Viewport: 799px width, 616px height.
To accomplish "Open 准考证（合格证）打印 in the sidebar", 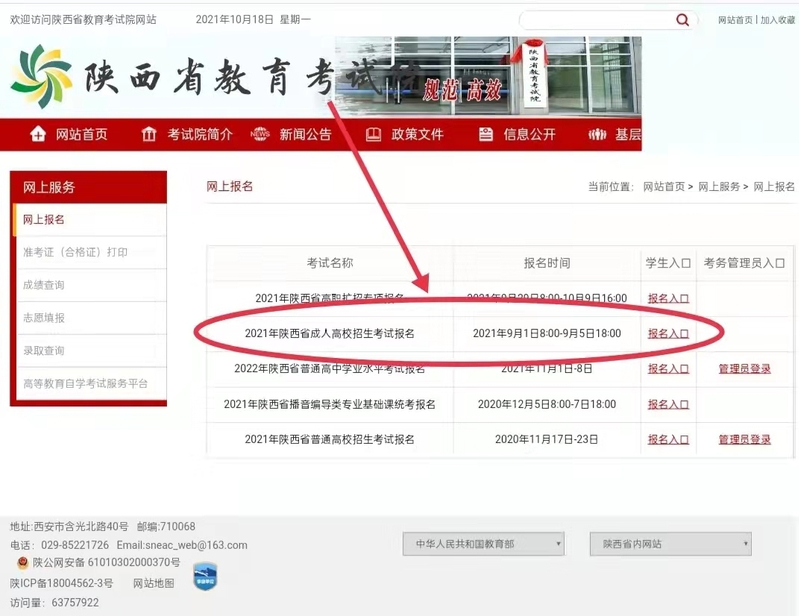I will click(x=75, y=252).
